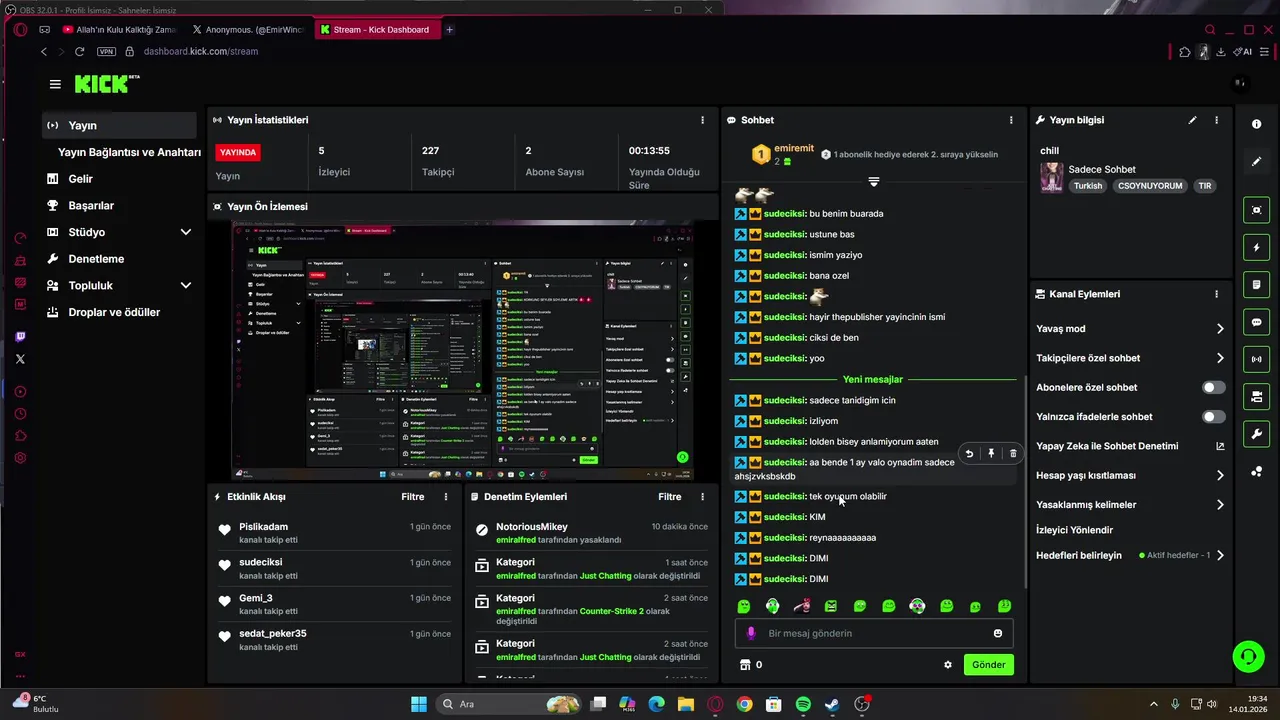Open the Kick hamburger menu

tap(55, 84)
